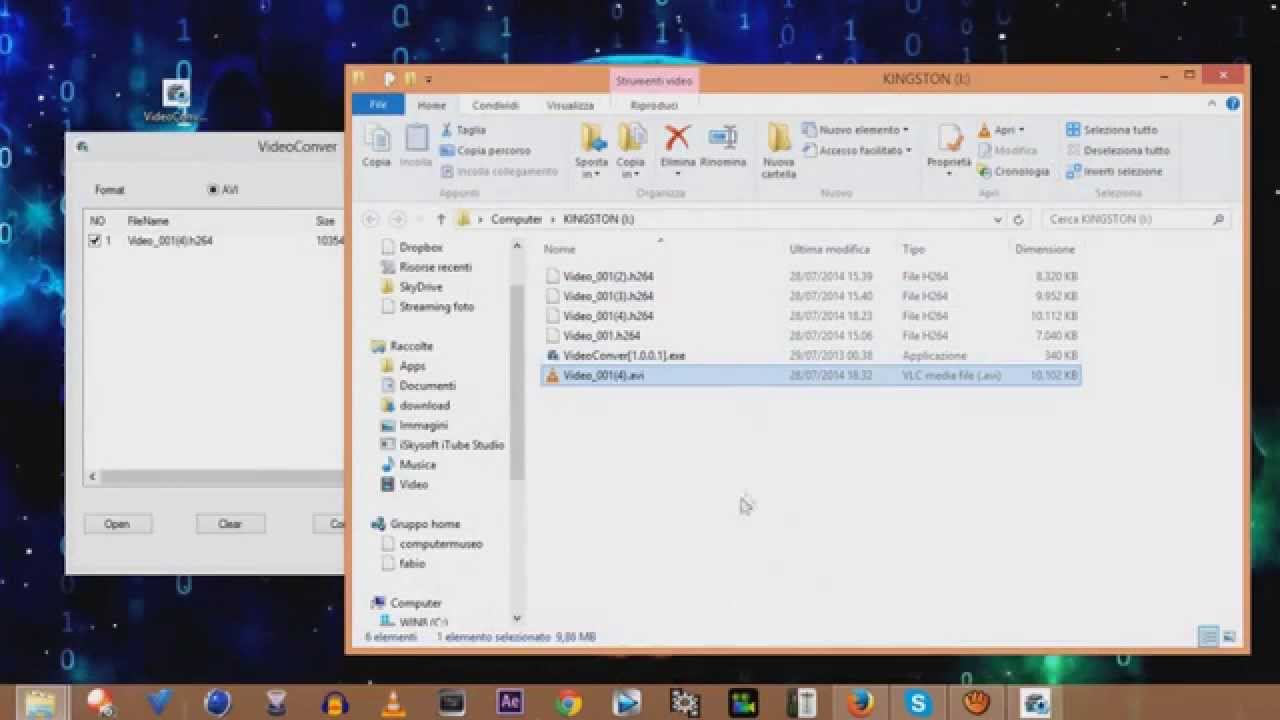This screenshot has width=1280, height=720.
Task: Open the Accesso facilitato dropdown
Action: point(857,151)
